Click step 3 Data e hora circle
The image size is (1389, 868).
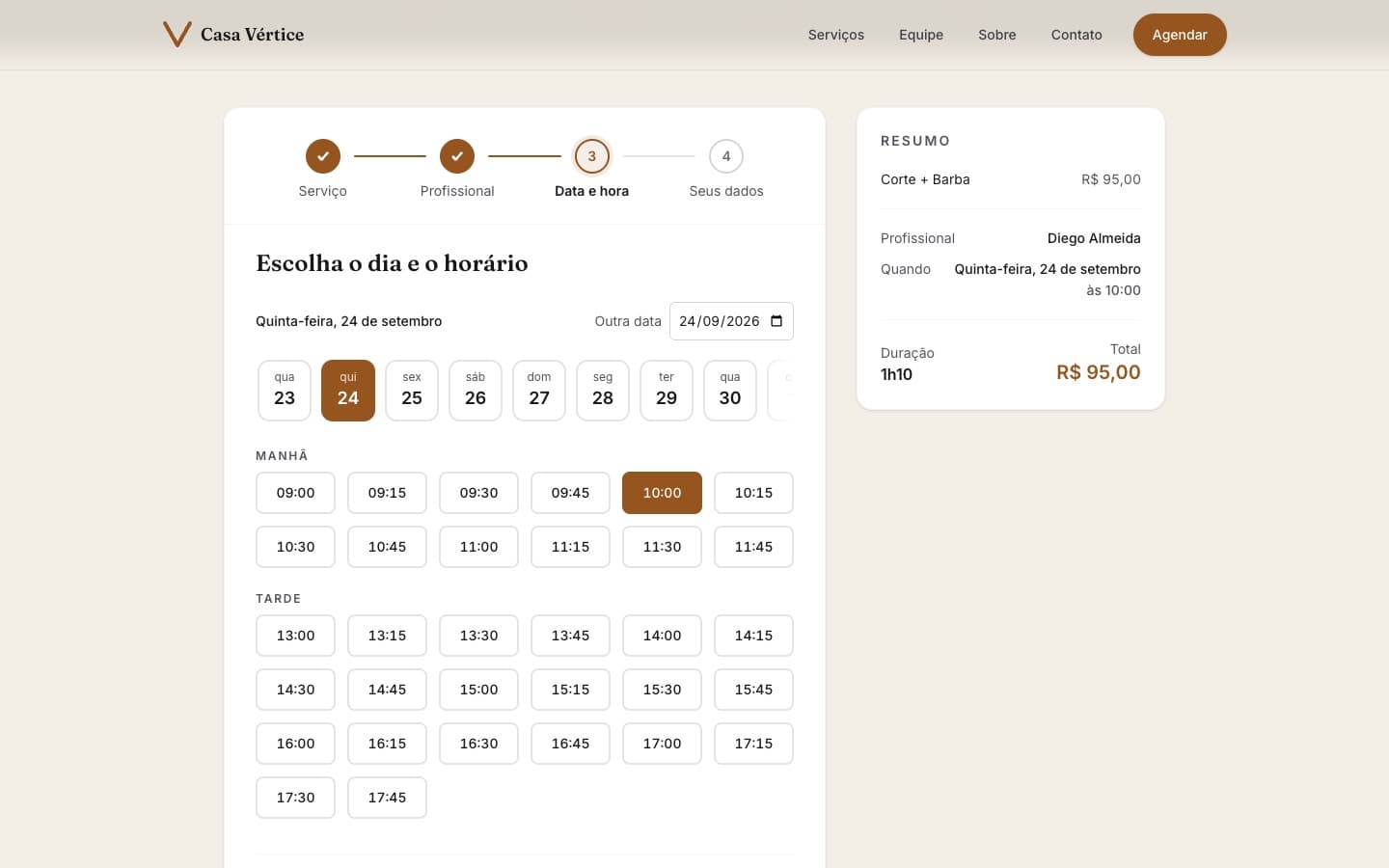pyautogui.click(x=592, y=156)
